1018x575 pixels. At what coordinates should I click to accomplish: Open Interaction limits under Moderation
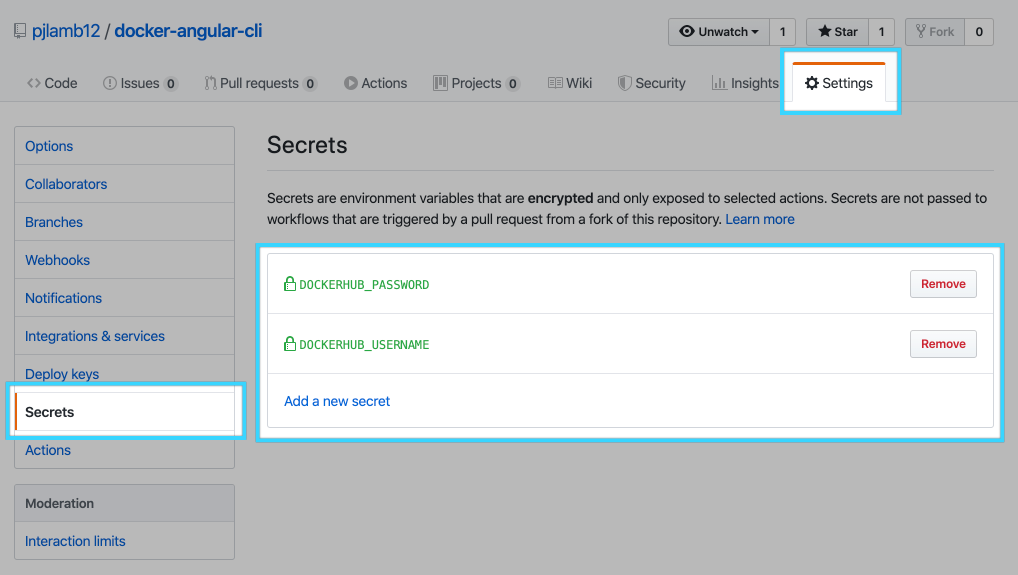(124, 541)
